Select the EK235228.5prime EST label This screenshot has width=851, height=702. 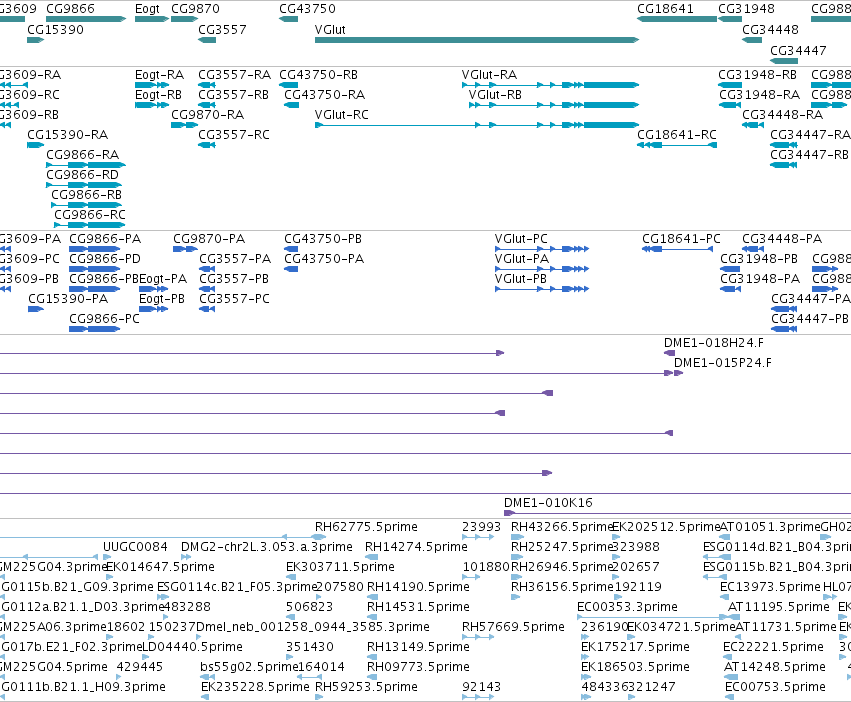(255, 687)
